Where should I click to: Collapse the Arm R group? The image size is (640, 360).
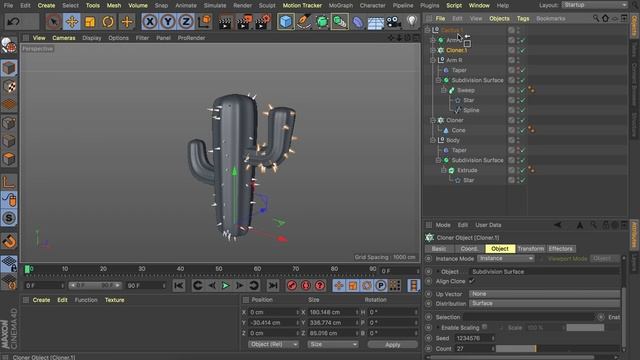point(433,60)
